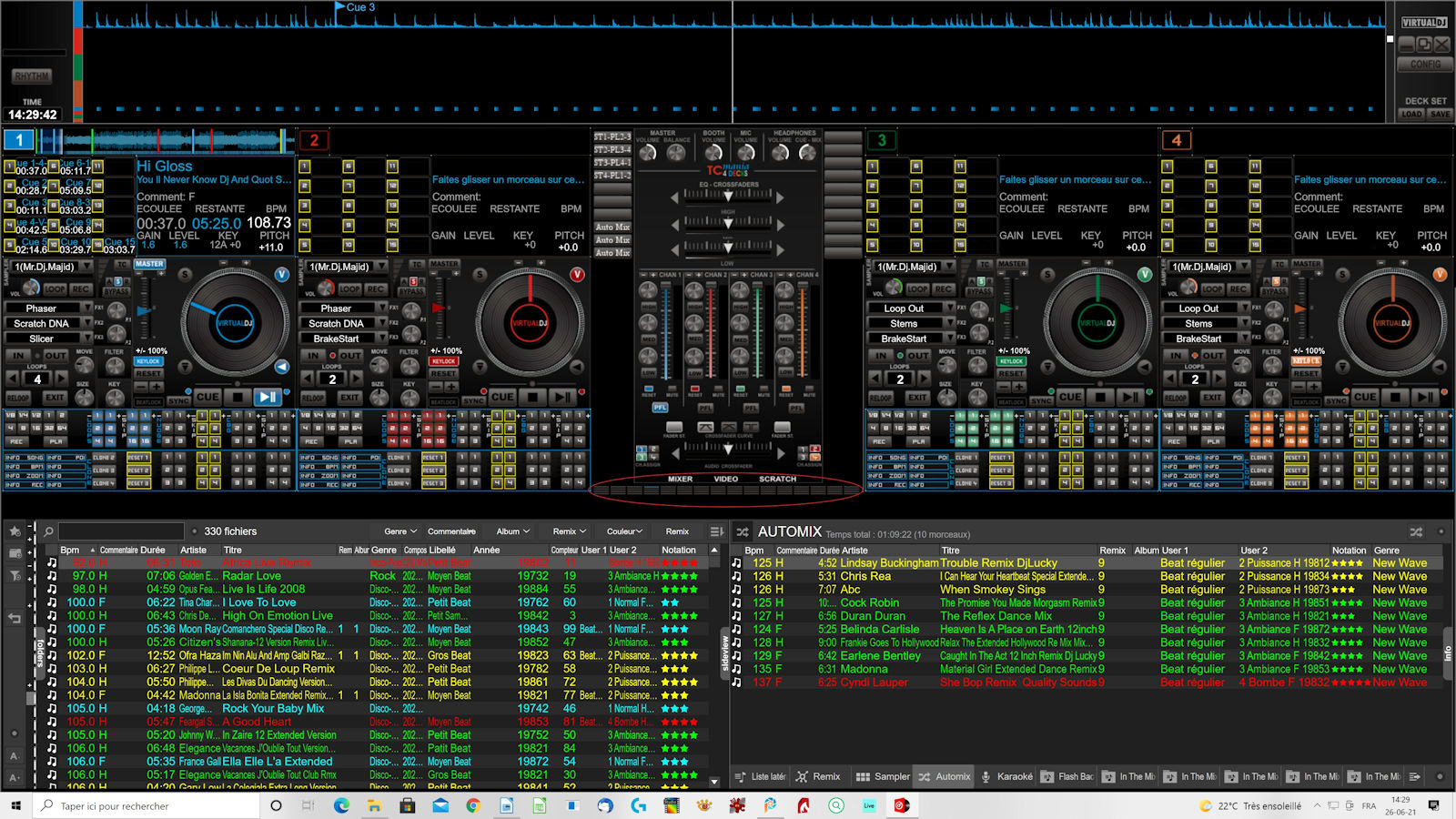Viewport: 1456px width, 819px height.
Task: Toggle the MASTER button on deck 1
Action: 149,264
